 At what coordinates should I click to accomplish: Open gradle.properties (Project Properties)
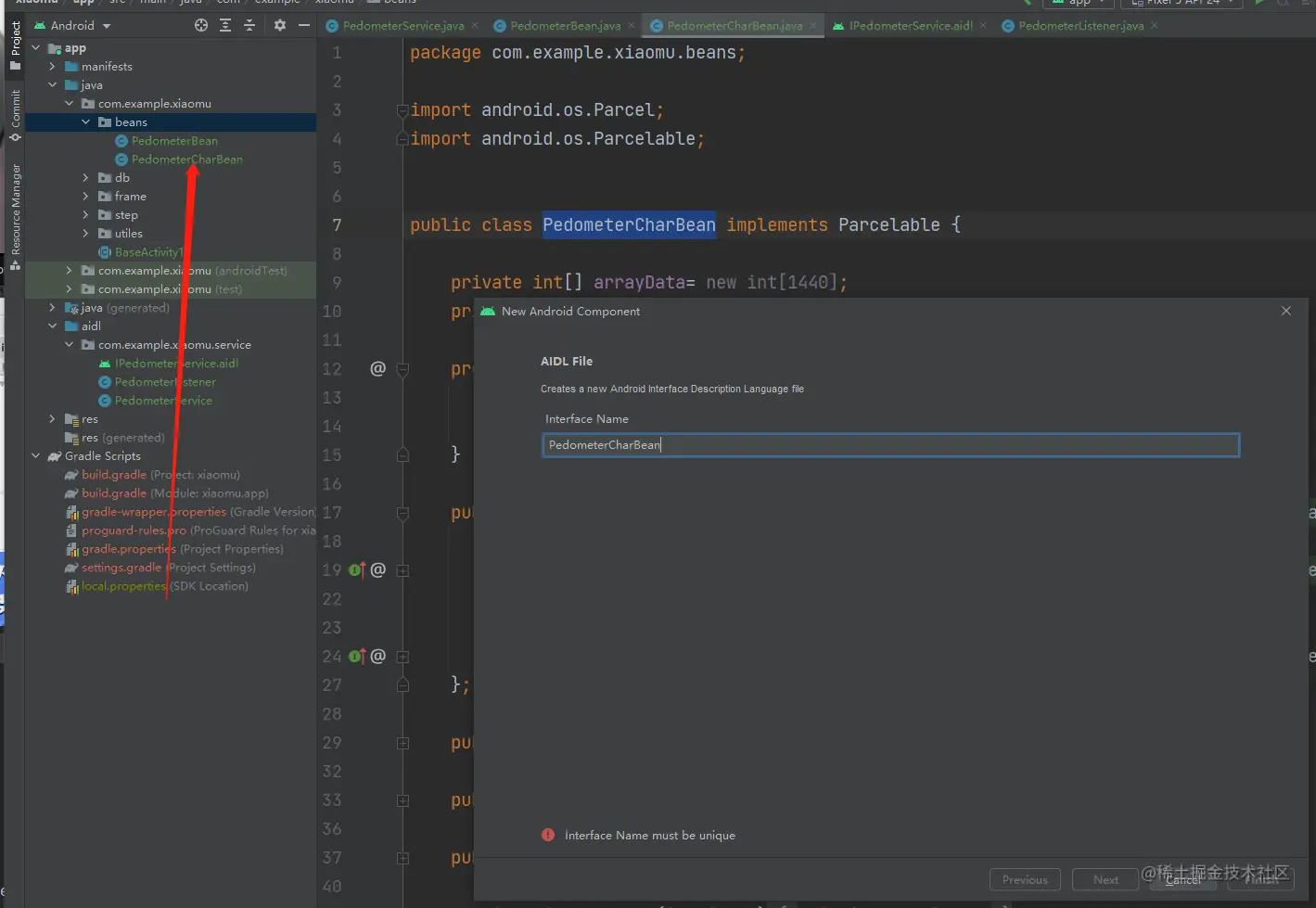[183, 549]
